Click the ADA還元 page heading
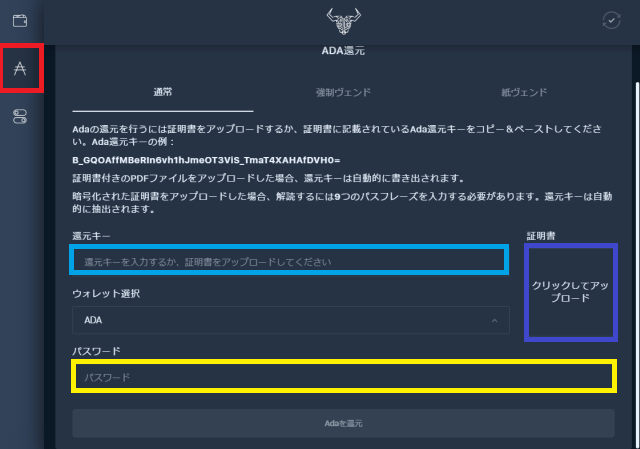Screen dimensions: 640x449 pyautogui.click(x=343, y=49)
